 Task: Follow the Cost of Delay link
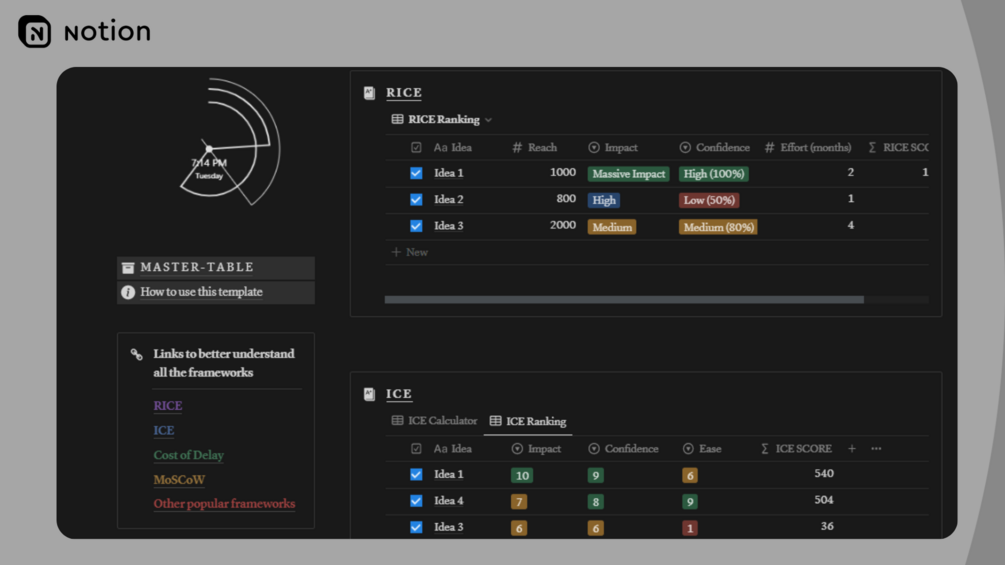pos(188,455)
